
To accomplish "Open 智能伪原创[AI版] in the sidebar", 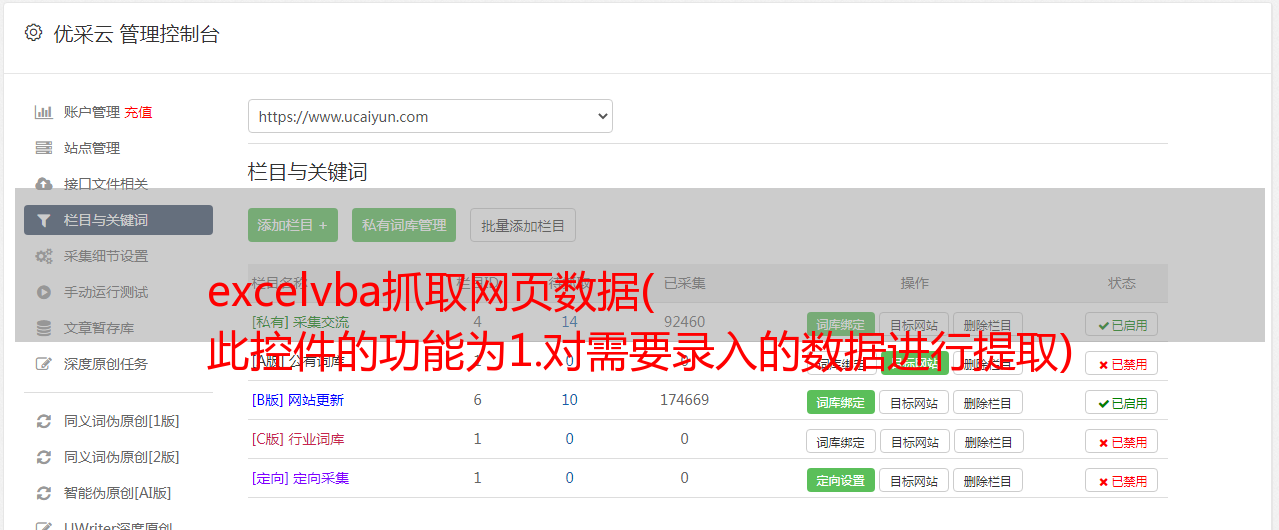I will coord(118,493).
